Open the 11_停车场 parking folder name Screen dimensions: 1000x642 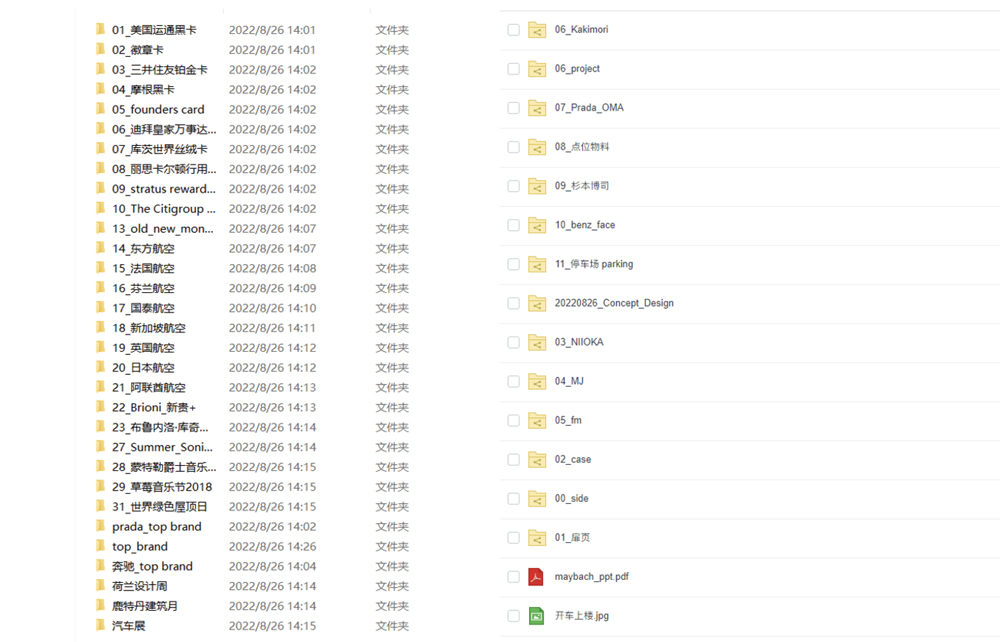pos(594,264)
